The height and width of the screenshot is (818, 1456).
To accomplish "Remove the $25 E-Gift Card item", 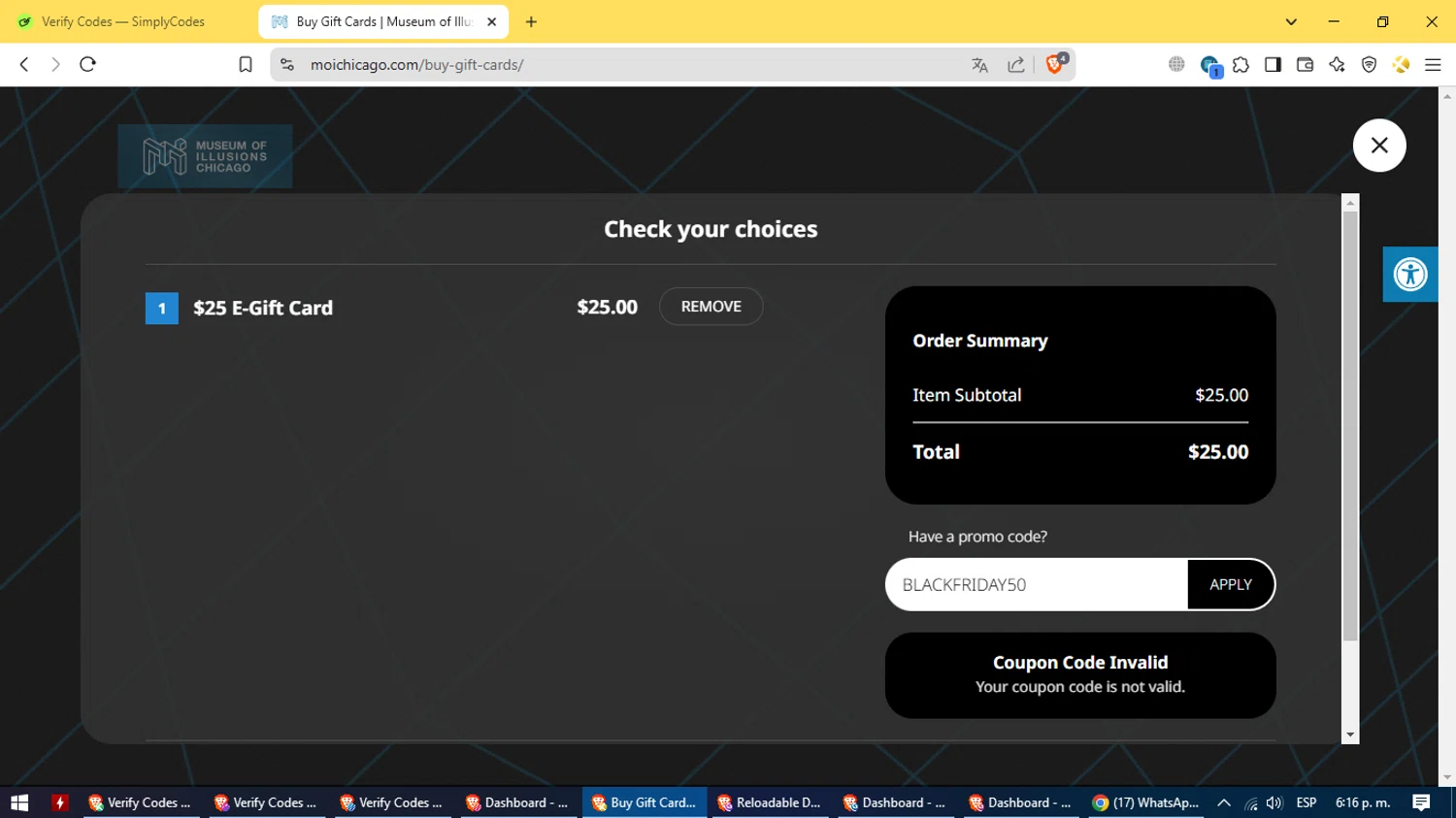I will [711, 307].
